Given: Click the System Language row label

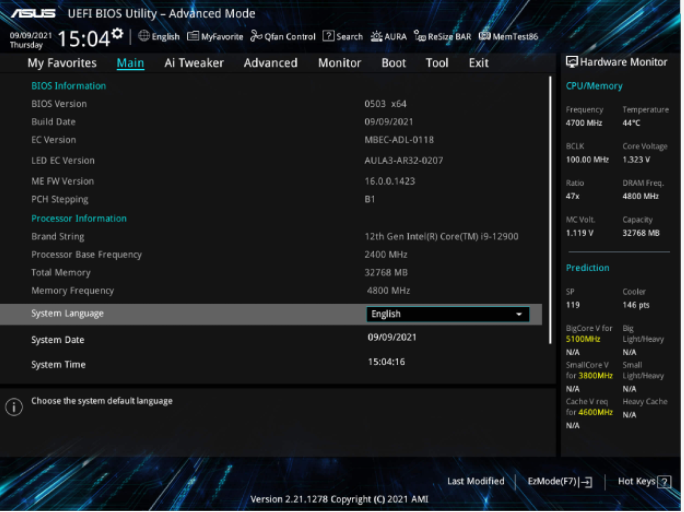Looking at the screenshot, I should pyautogui.click(x=68, y=314).
